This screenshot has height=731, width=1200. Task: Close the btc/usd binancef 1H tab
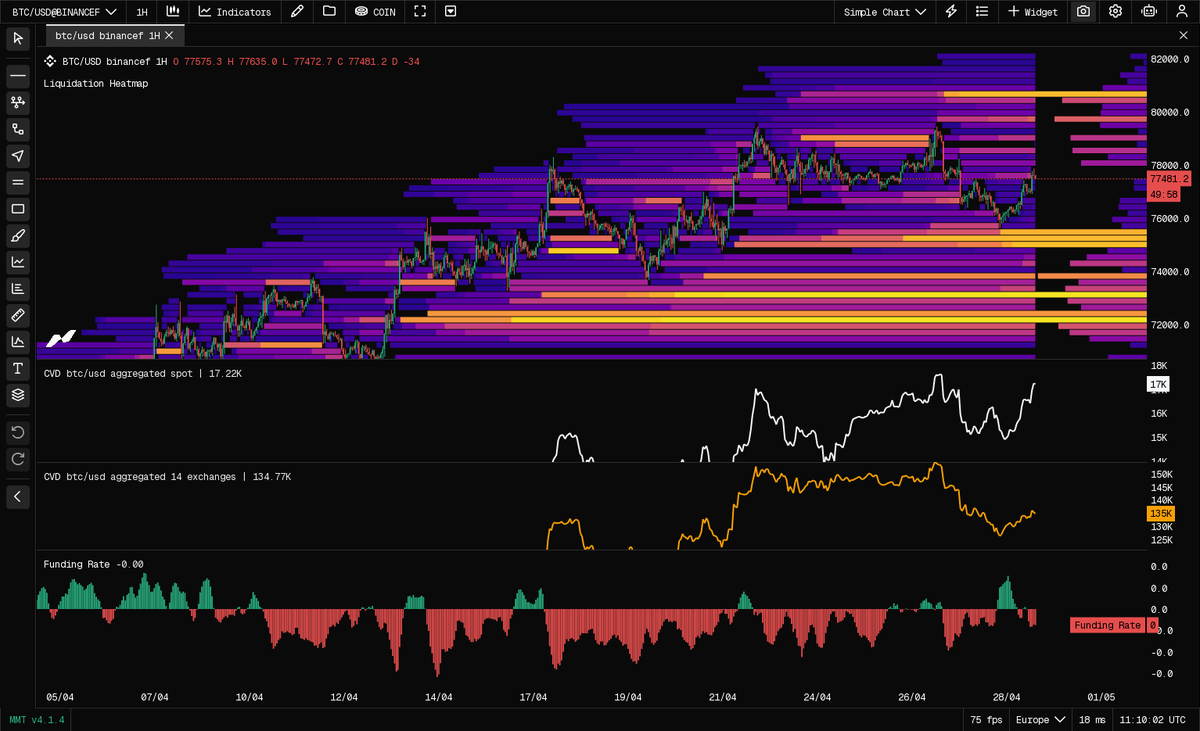click(169, 36)
